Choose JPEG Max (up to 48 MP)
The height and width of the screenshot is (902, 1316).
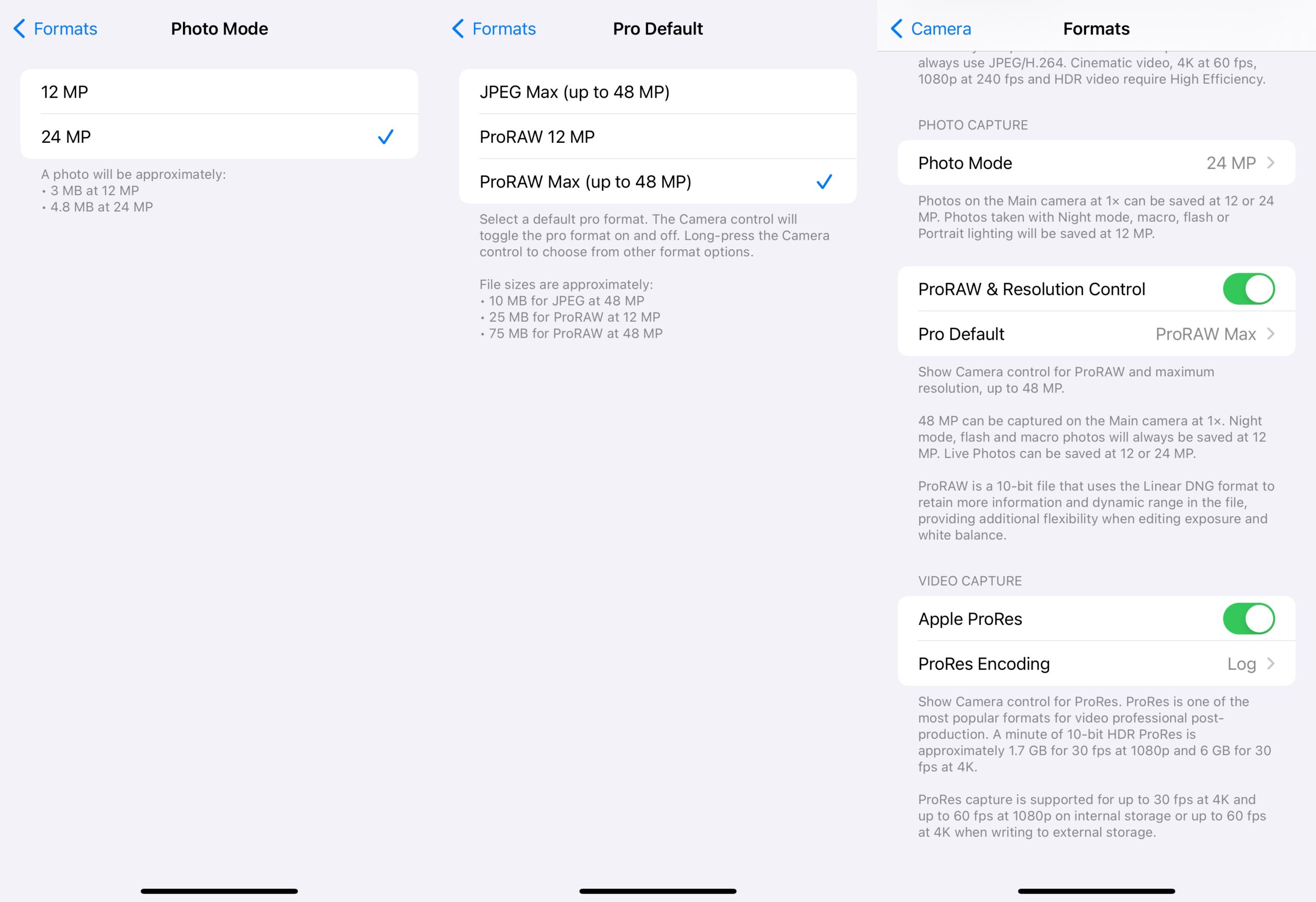click(x=657, y=91)
